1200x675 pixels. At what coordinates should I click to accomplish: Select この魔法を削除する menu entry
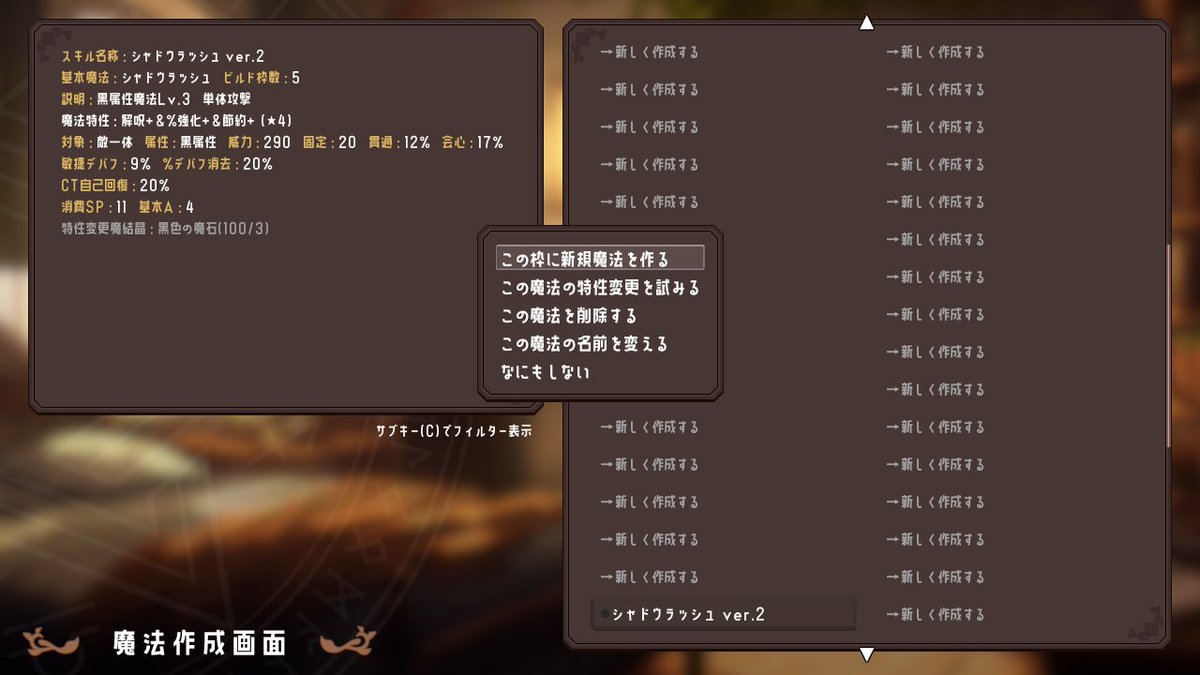point(569,315)
